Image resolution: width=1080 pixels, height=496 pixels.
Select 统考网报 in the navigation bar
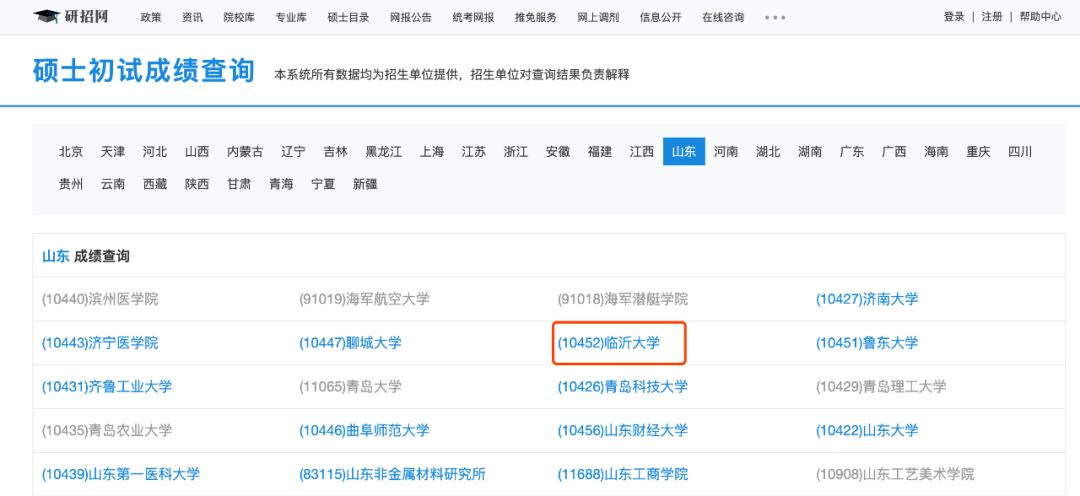click(473, 17)
